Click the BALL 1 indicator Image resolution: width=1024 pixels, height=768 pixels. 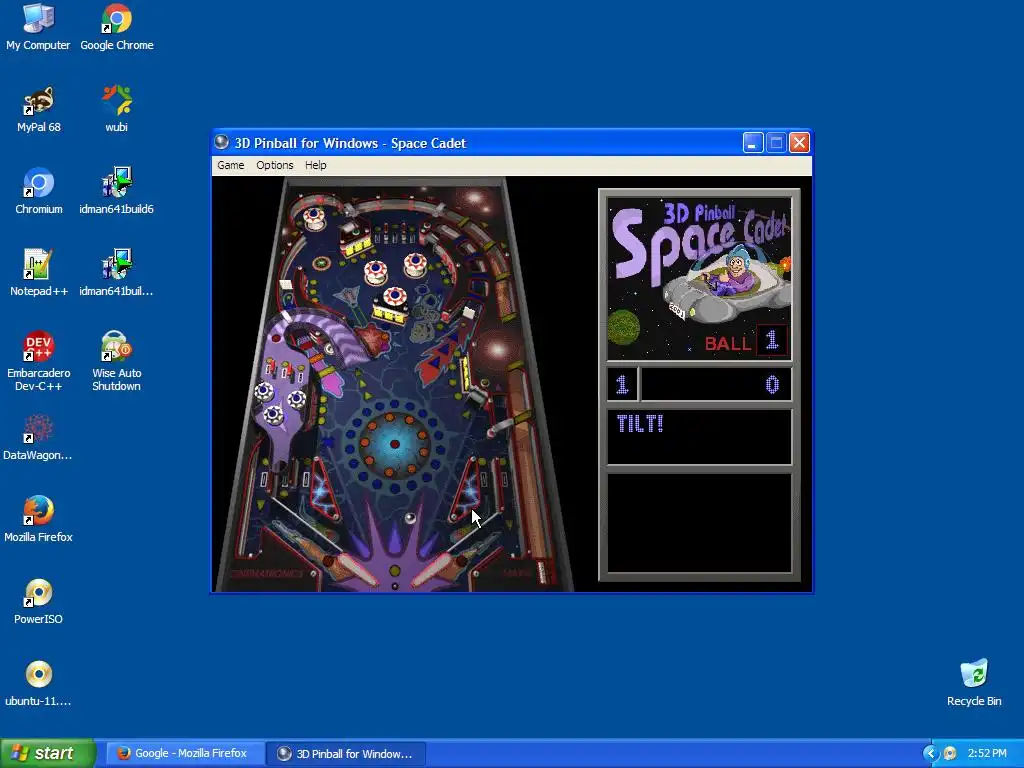coord(746,342)
